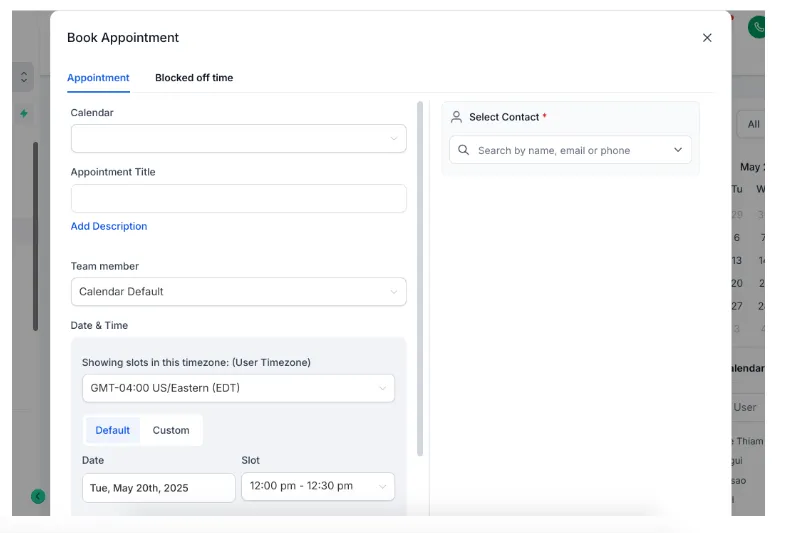Viewport: 810px width, 533px height.
Task: Click the person icon beside Select Contact
Action: pos(456,117)
